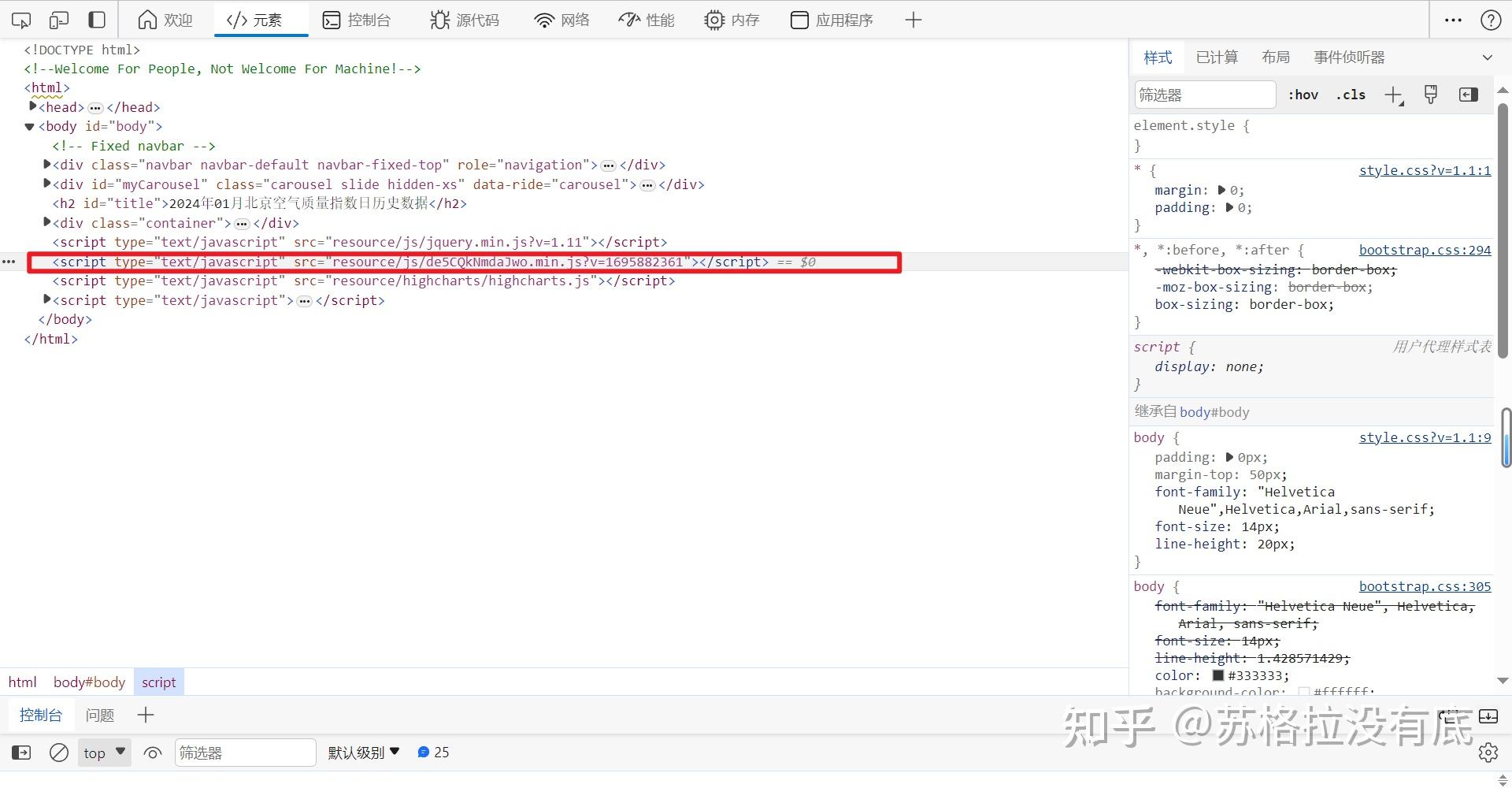Add a new style rule with the + icon

1394,95
